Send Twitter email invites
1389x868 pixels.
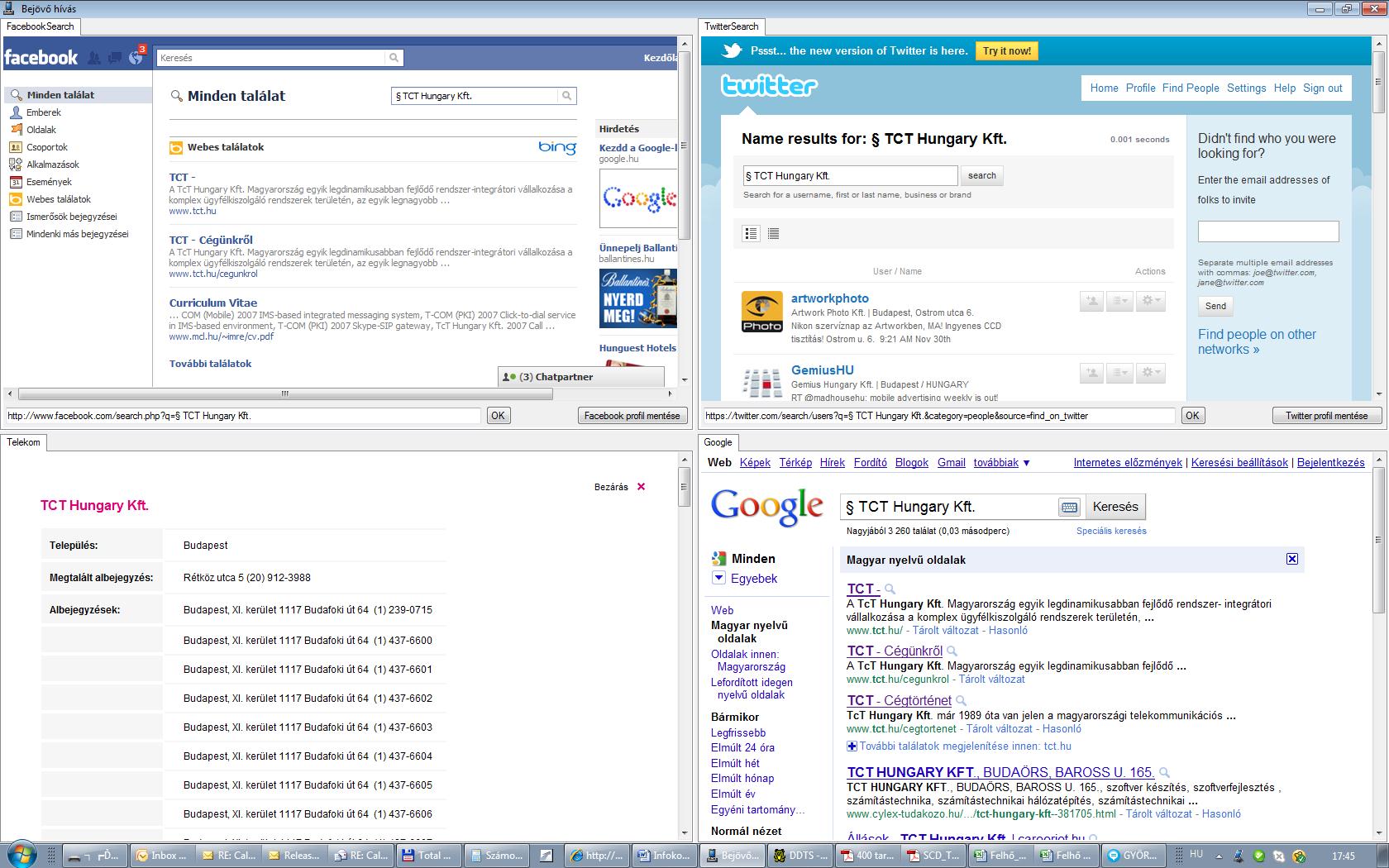1215,306
